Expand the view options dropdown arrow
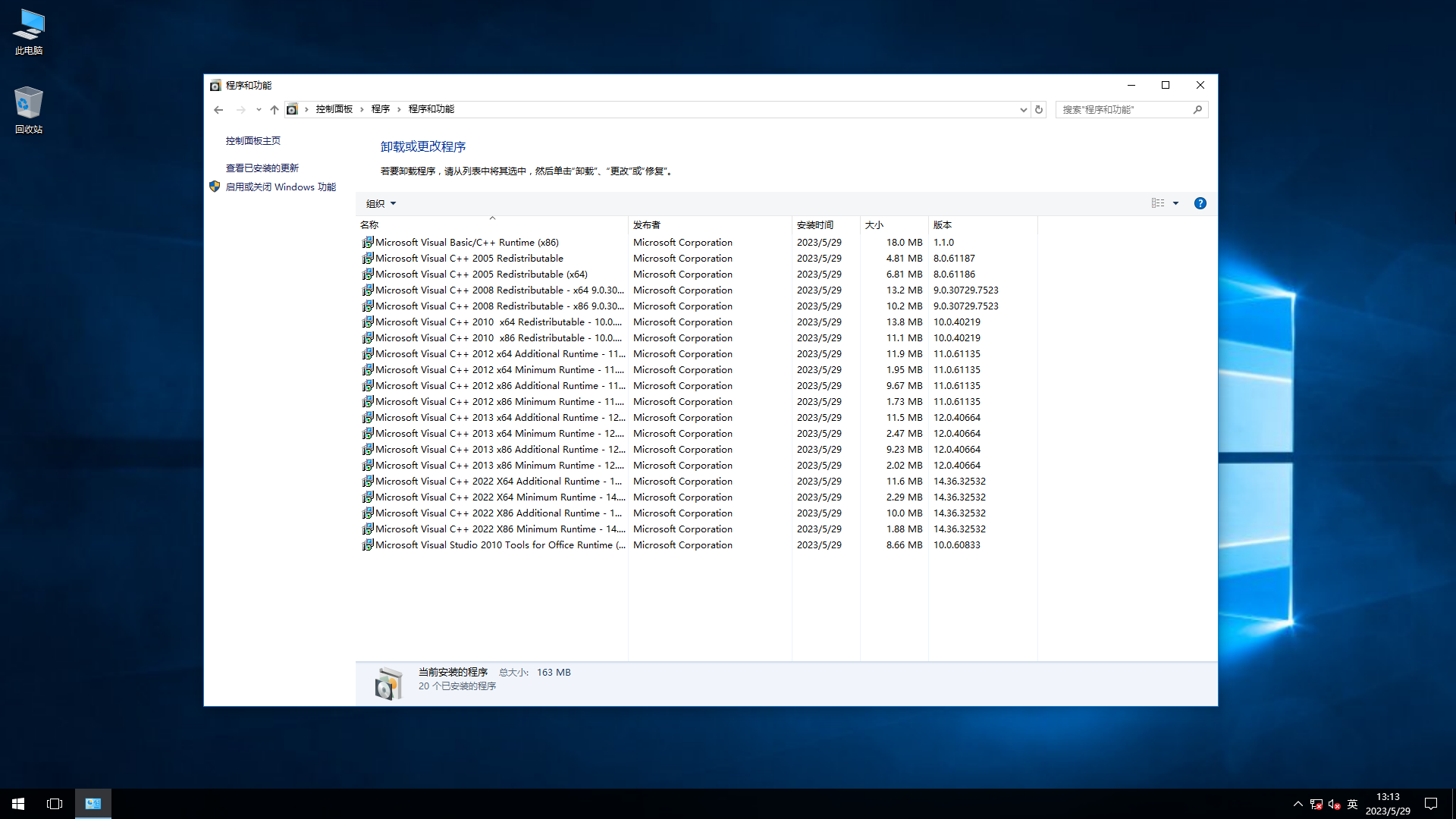This screenshot has height=819, width=1456. [x=1175, y=203]
